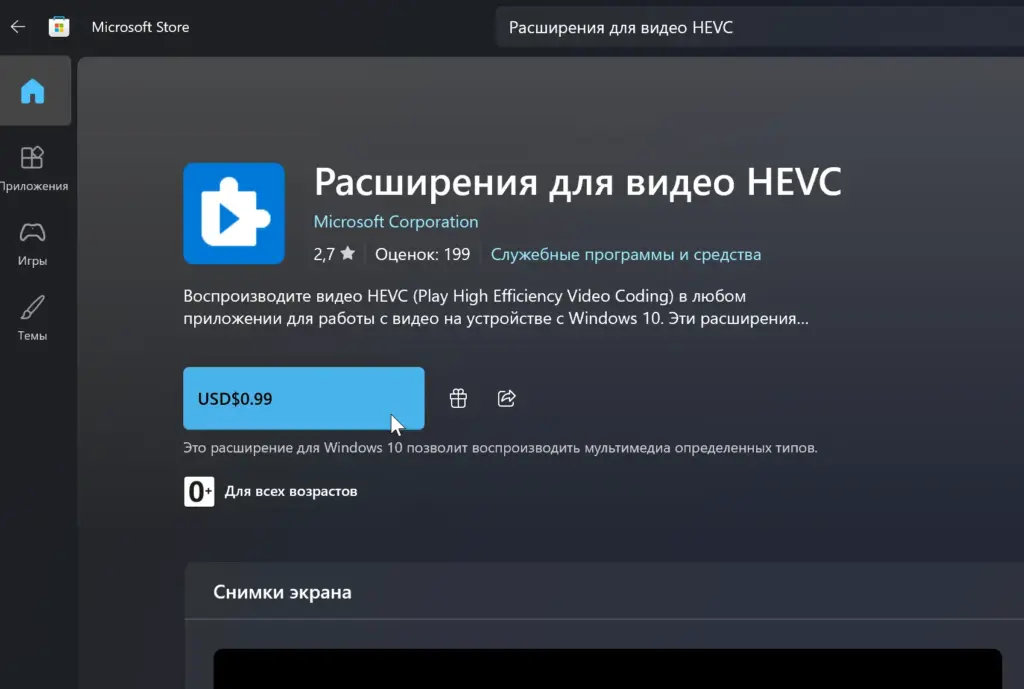Click Для всех возрастов label
The width and height of the screenshot is (1024, 689).
(291, 491)
